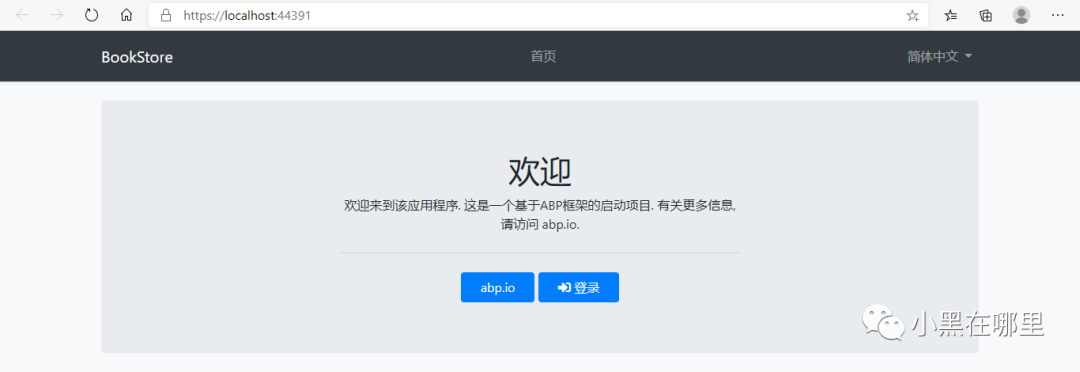Reload the page with refresh icon
The image size is (1080, 372).
point(92,15)
